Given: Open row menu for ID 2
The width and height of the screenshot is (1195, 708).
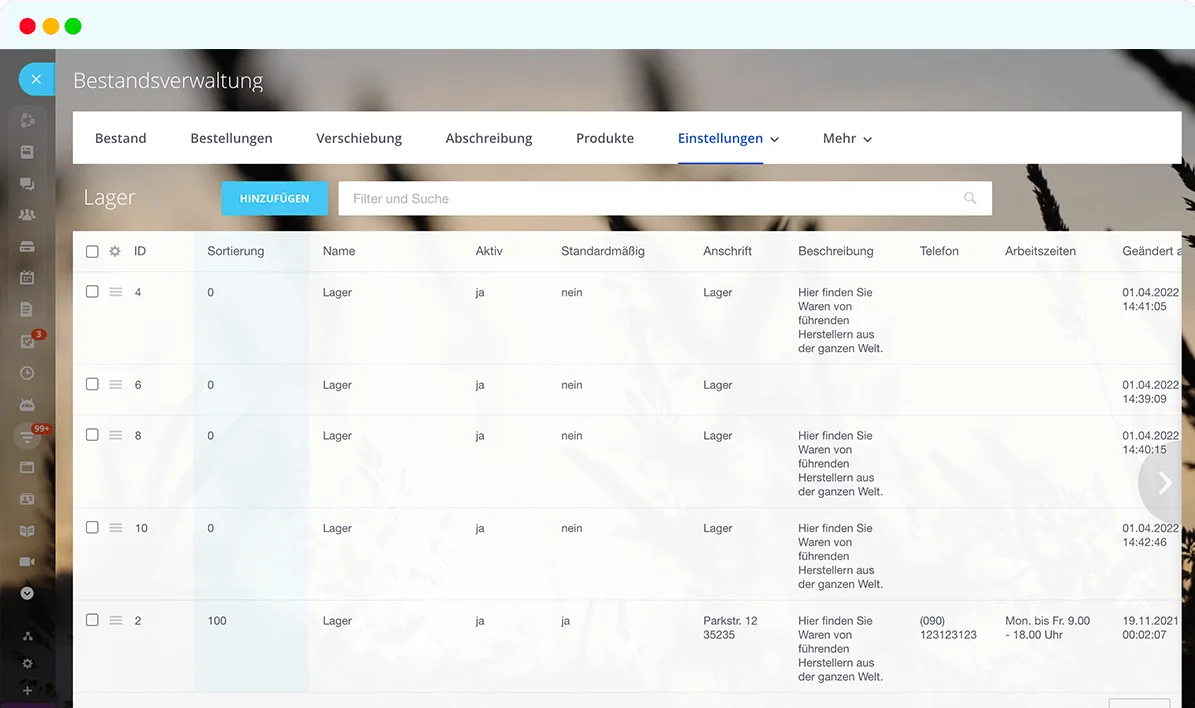Looking at the screenshot, I should click(x=116, y=620).
